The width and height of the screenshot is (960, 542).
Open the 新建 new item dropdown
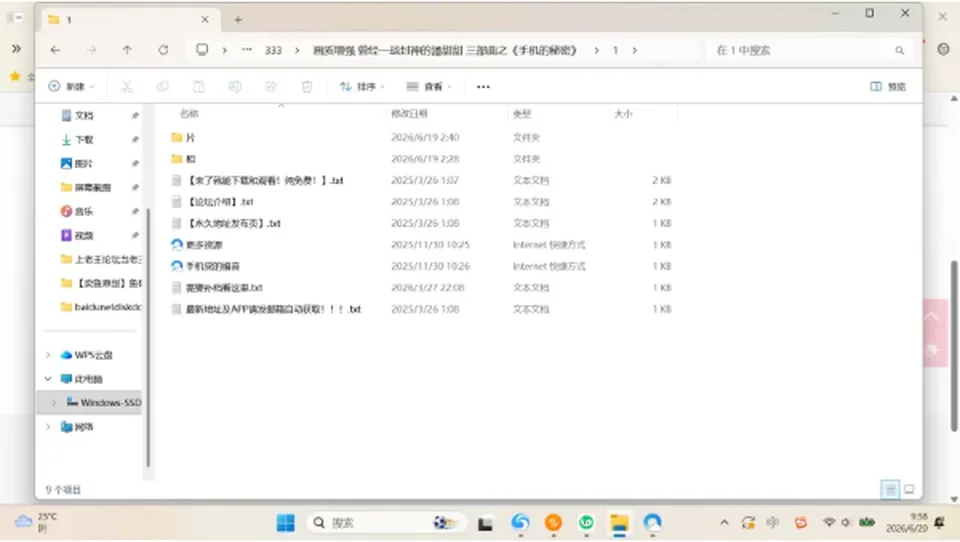pos(72,86)
